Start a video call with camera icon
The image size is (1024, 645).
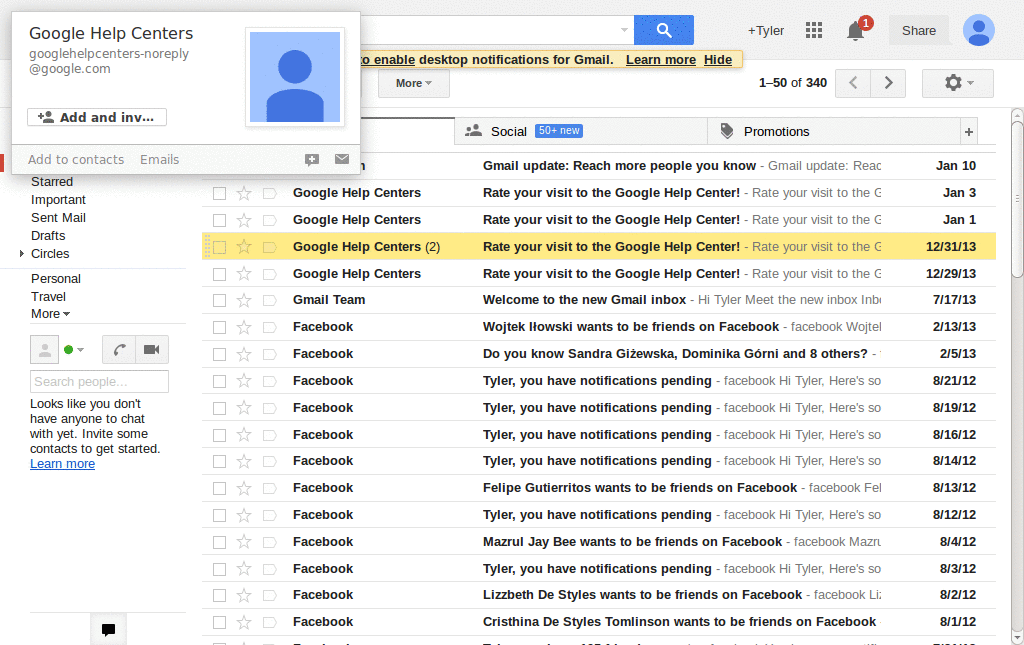point(152,349)
